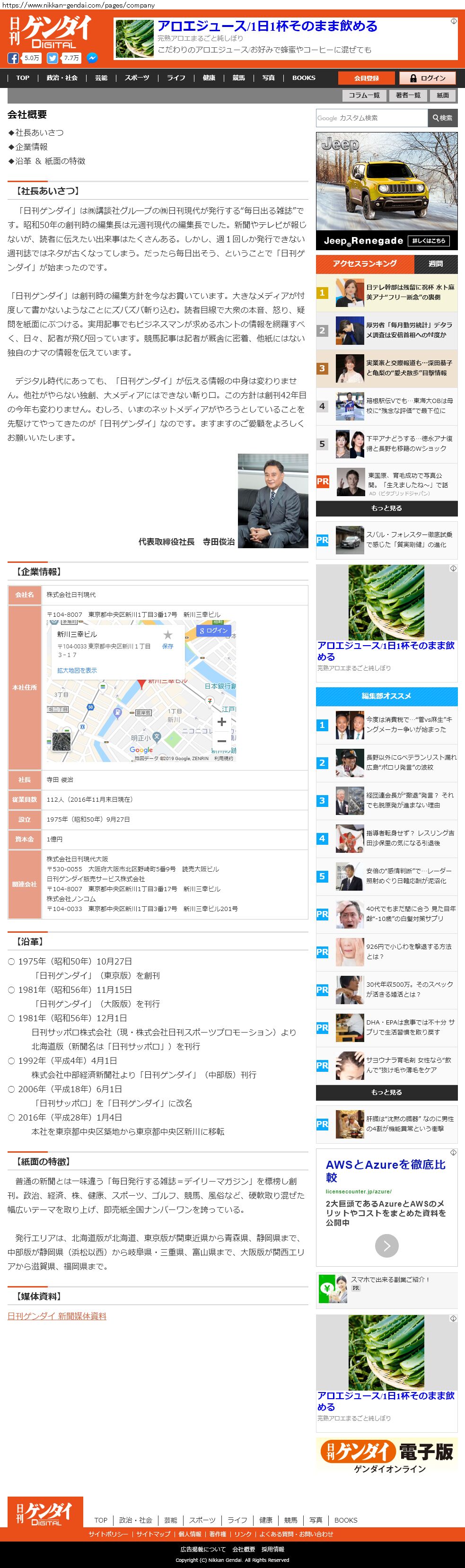
Task: Open the Nikkan Gendai Digital header logo
Action: [x=51, y=32]
